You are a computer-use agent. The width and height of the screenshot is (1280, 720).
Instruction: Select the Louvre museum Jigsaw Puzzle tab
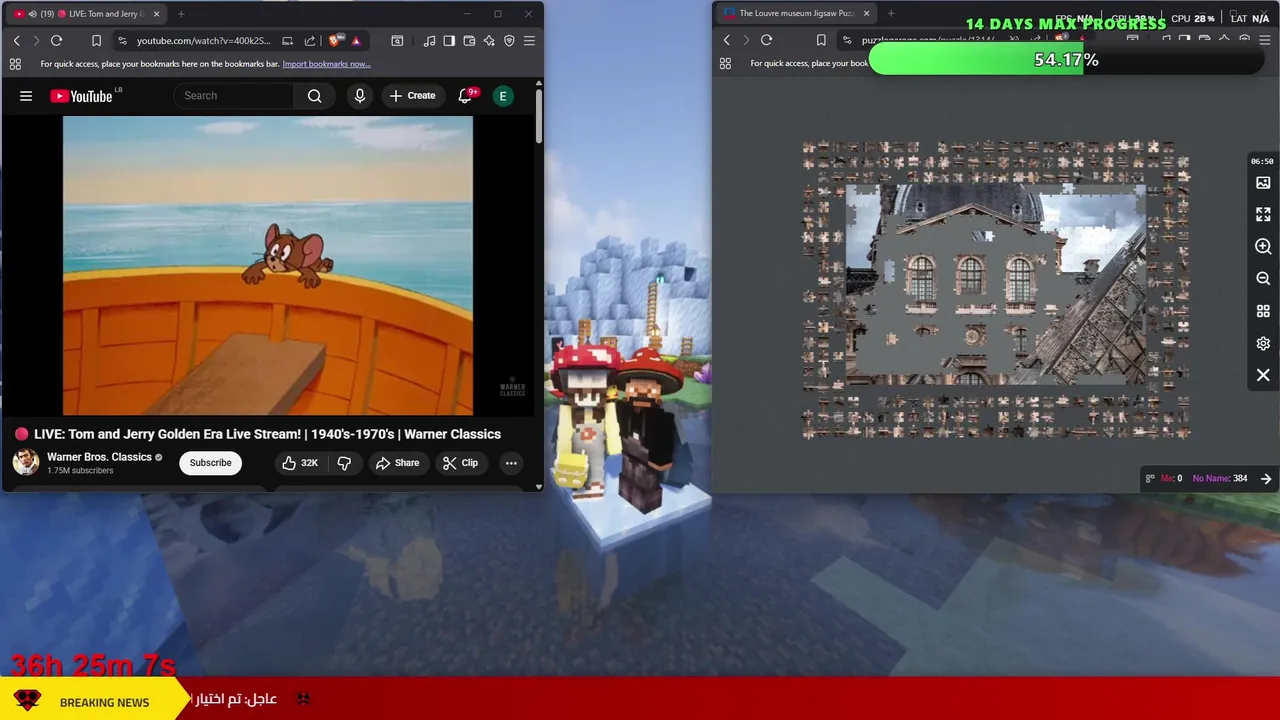click(x=796, y=14)
